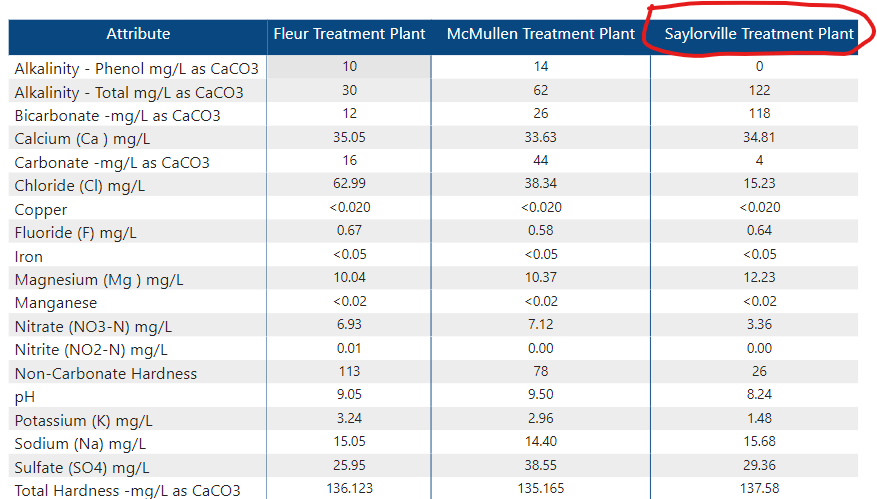Select McMullen Carbonate value 44
This screenshot has width=877, height=499.
pos(541,161)
